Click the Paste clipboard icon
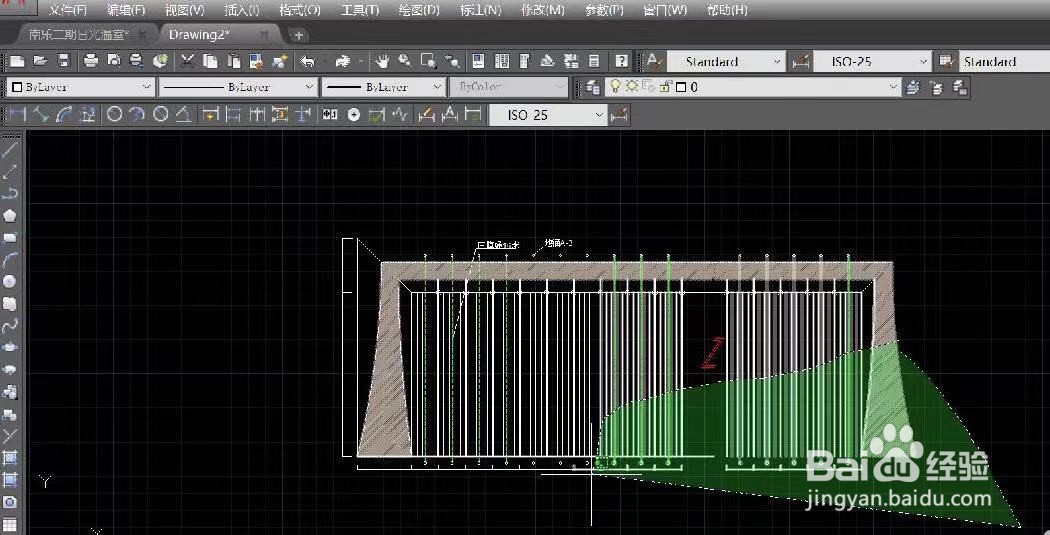The image size is (1050, 535). point(233,62)
